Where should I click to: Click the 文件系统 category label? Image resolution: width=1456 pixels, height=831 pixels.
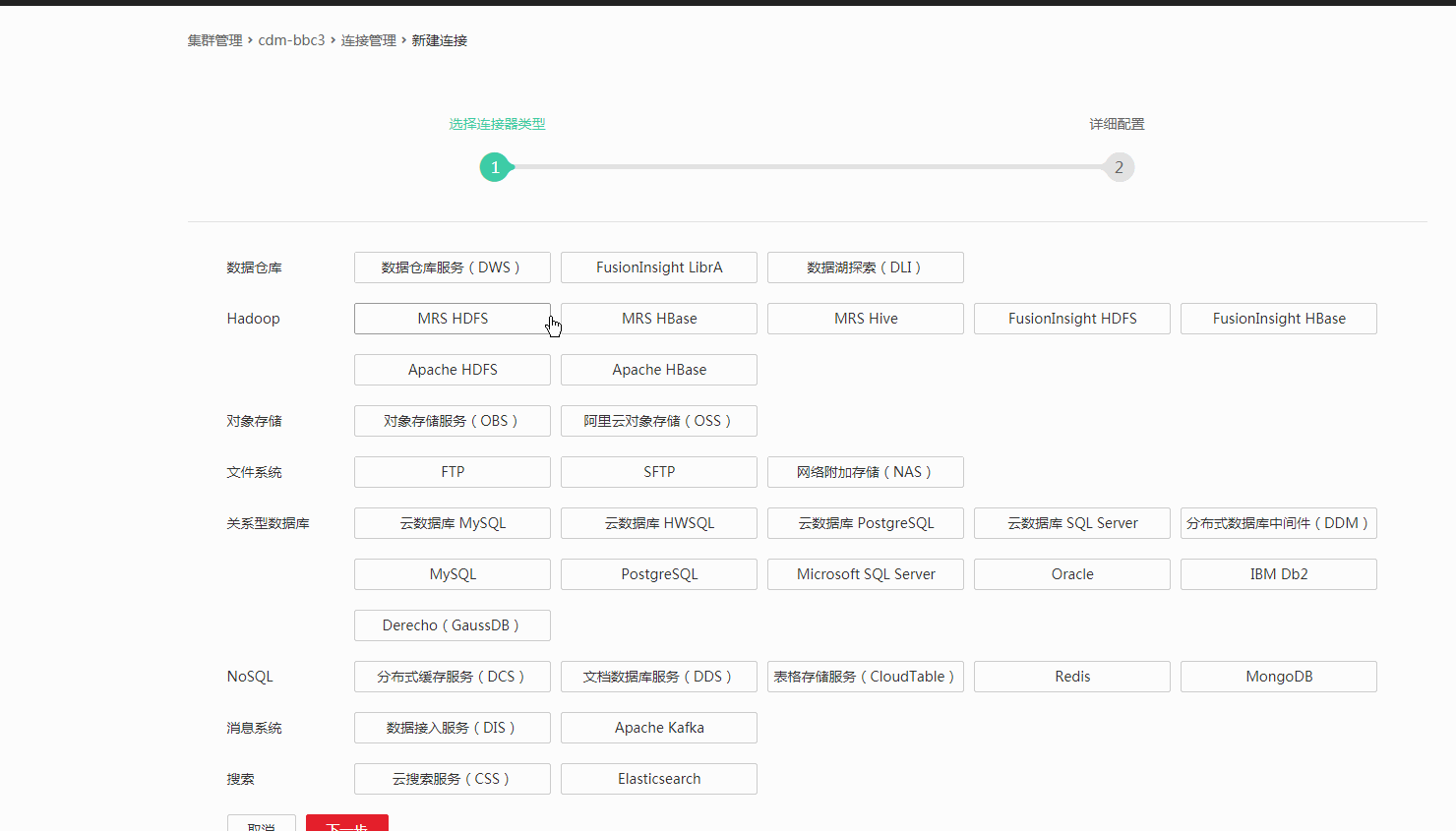(x=254, y=472)
